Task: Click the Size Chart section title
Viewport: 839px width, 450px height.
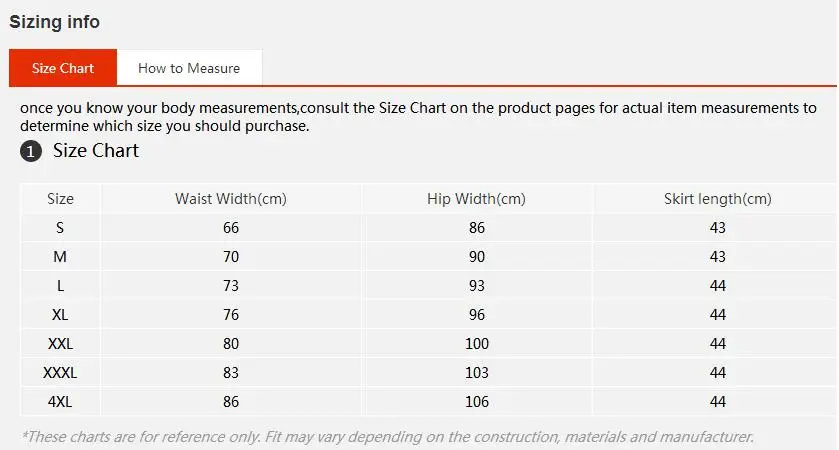Action: pos(96,151)
